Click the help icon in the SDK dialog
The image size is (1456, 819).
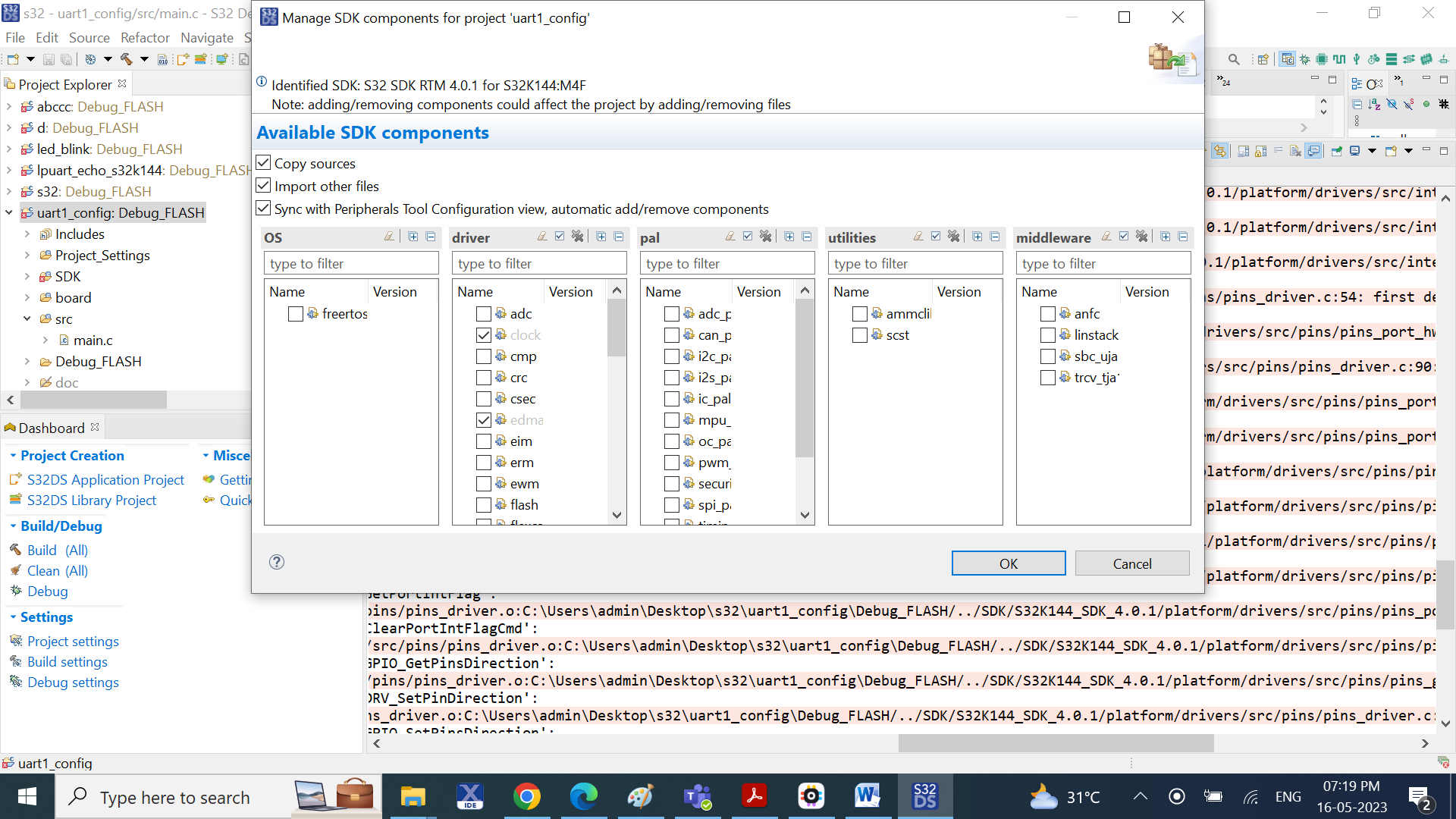[x=276, y=562]
